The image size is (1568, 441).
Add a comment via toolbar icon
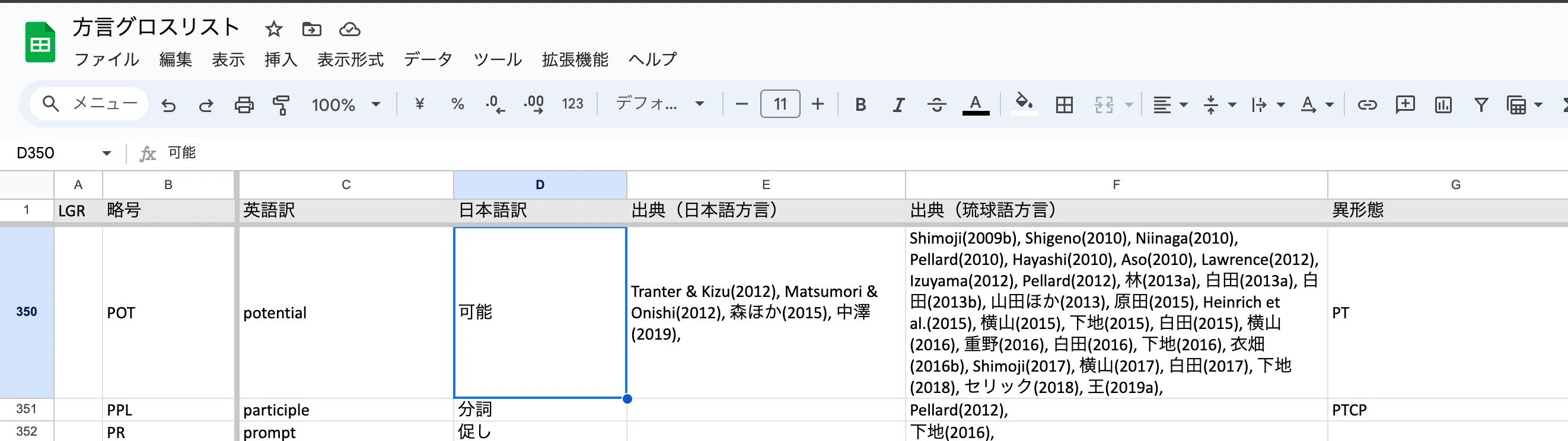click(x=1405, y=105)
